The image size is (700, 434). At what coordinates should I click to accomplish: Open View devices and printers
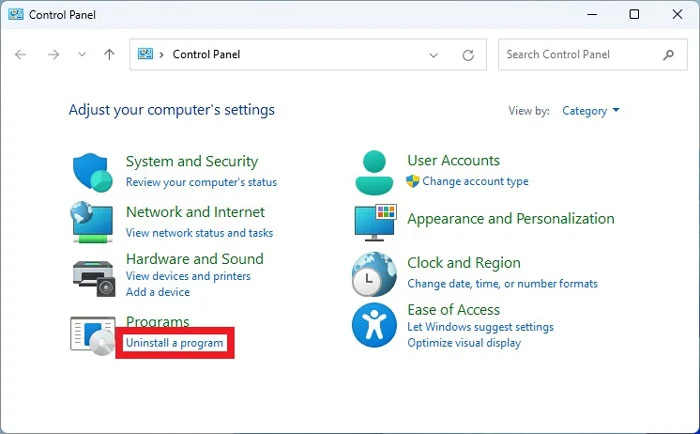[x=188, y=276]
